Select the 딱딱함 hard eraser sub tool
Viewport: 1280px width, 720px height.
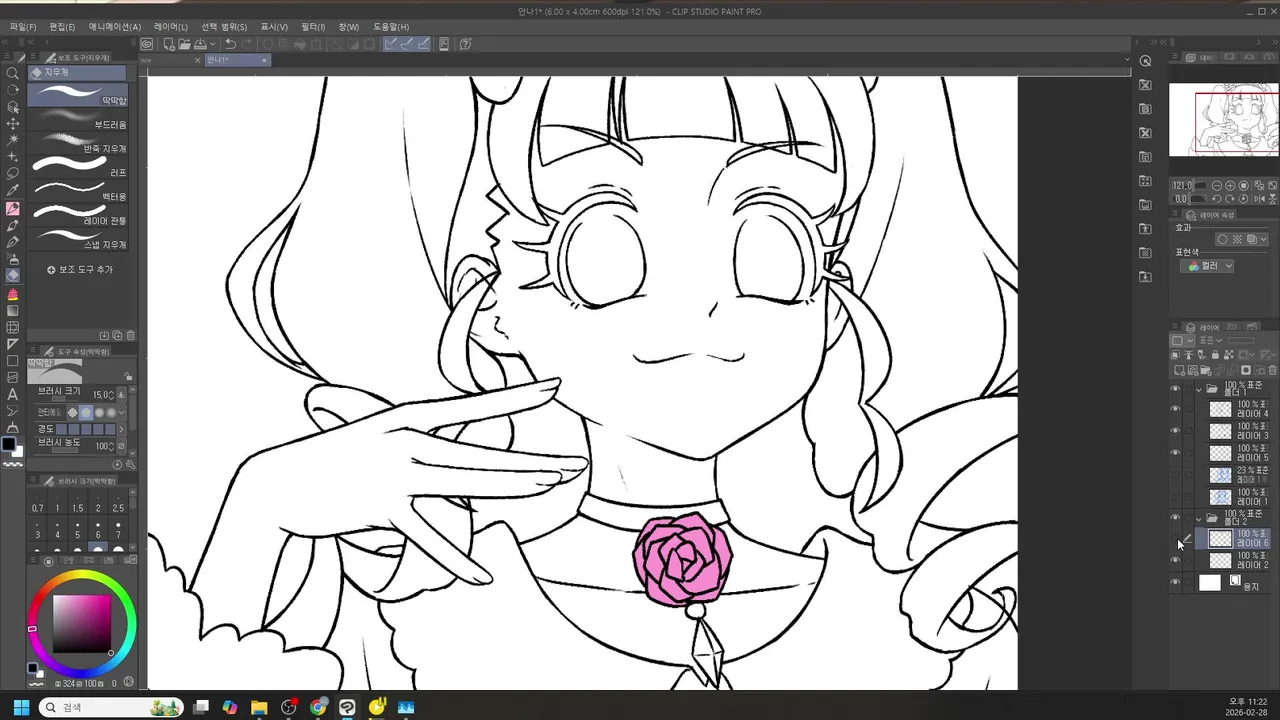pos(78,95)
